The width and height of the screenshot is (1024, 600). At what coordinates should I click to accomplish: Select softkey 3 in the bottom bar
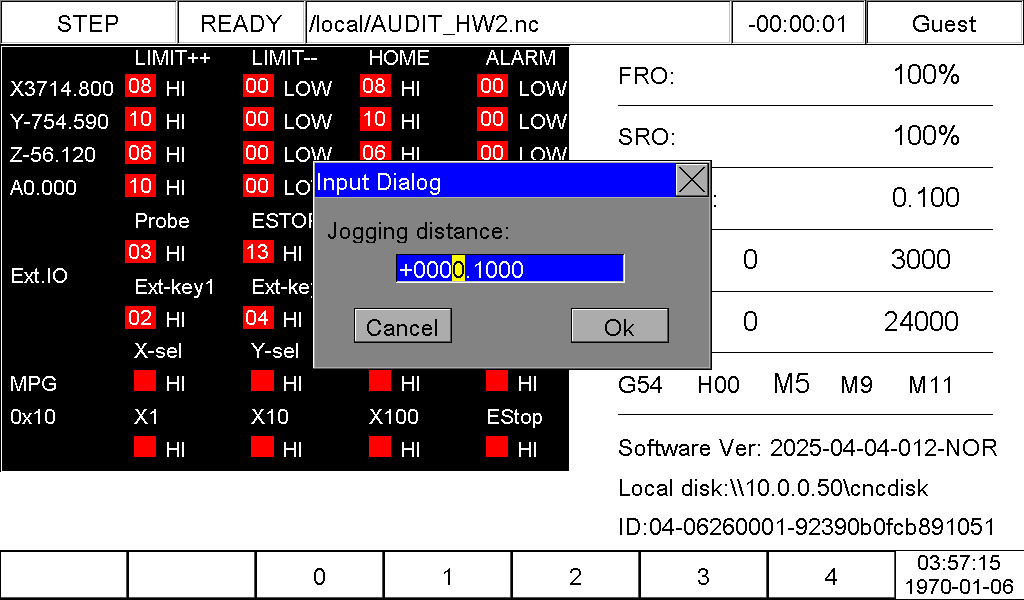click(x=703, y=576)
